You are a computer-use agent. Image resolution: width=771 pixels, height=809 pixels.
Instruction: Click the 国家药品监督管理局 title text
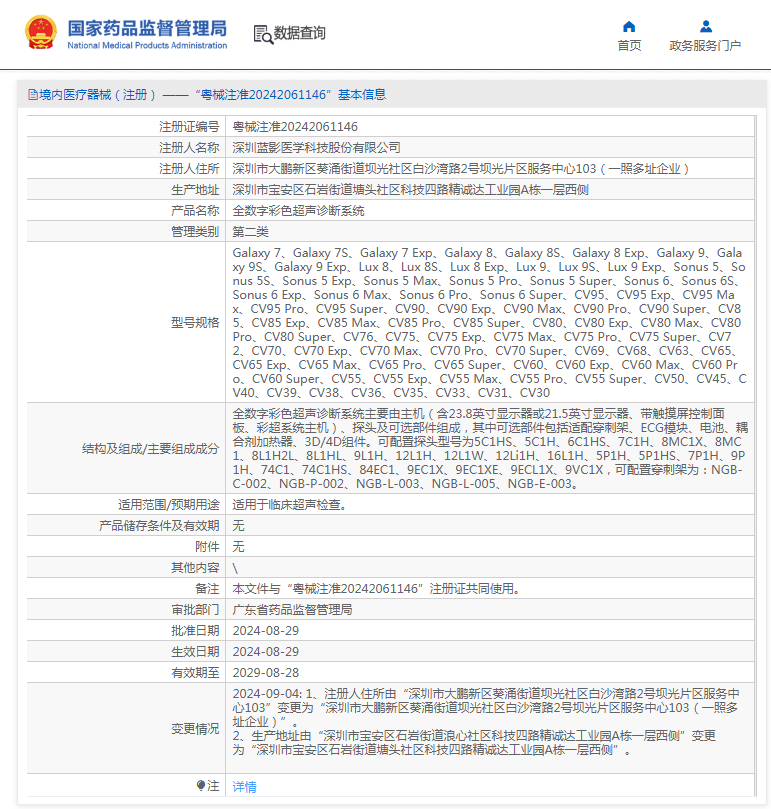147,28
